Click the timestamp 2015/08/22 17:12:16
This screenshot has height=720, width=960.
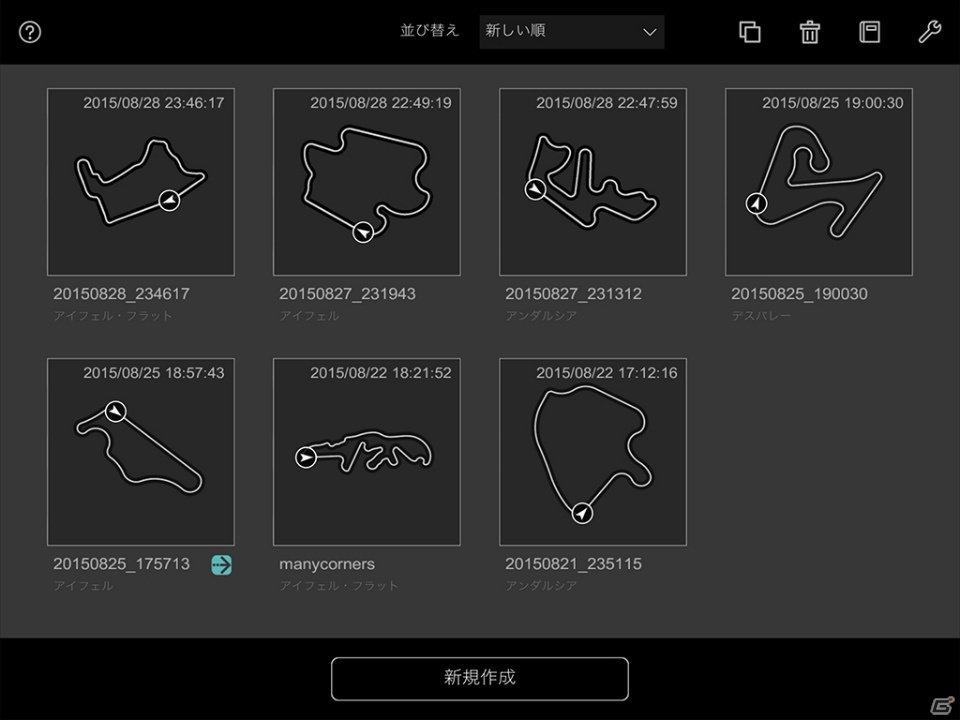[x=607, y=373]
